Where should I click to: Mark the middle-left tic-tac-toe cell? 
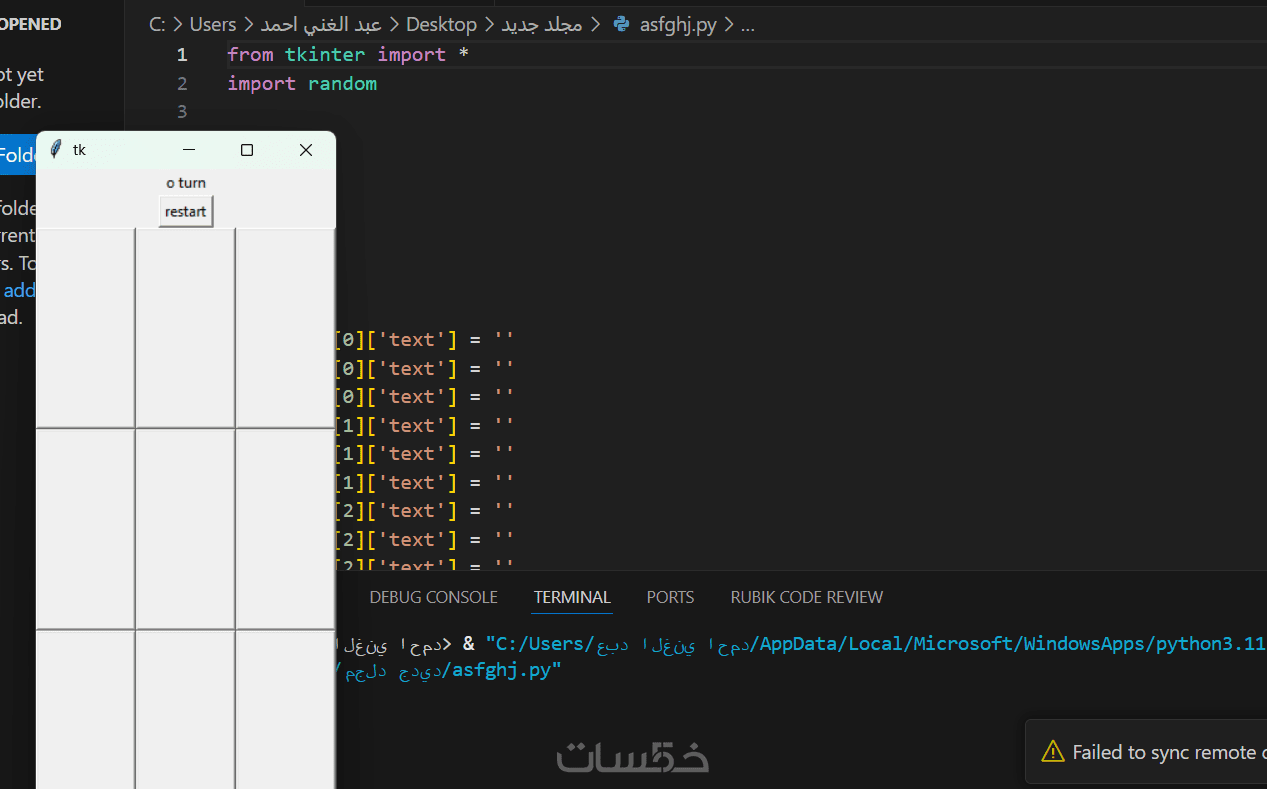(x=85, y=529)
